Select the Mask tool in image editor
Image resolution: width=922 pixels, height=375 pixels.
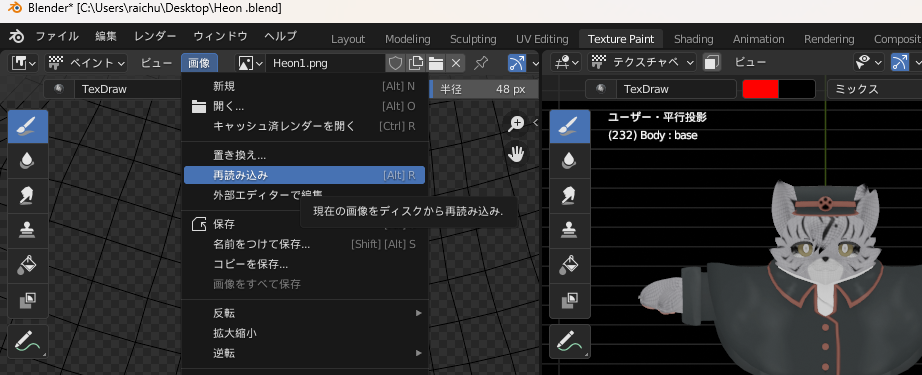click(28, 300)
